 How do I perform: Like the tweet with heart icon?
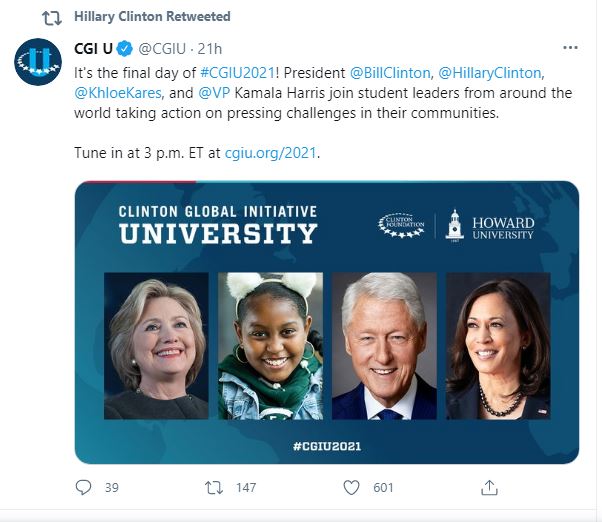point(351,488)
